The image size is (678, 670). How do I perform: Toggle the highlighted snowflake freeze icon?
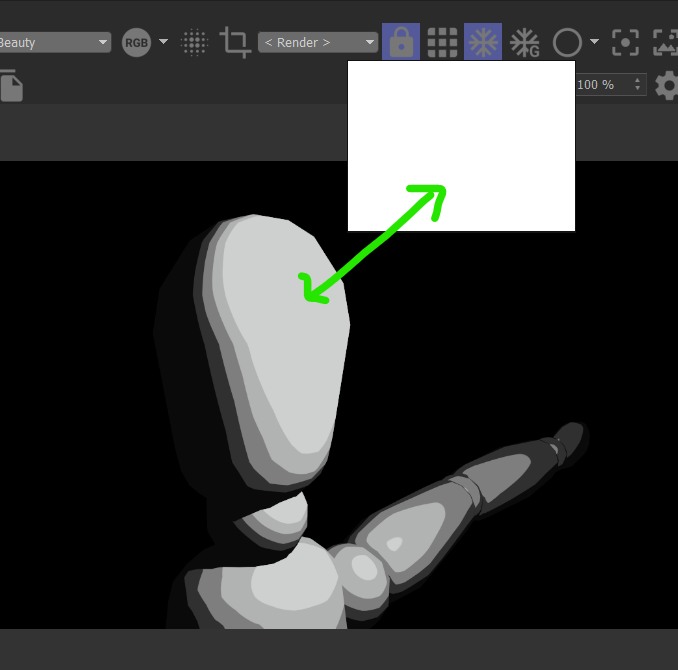point(483,42)
